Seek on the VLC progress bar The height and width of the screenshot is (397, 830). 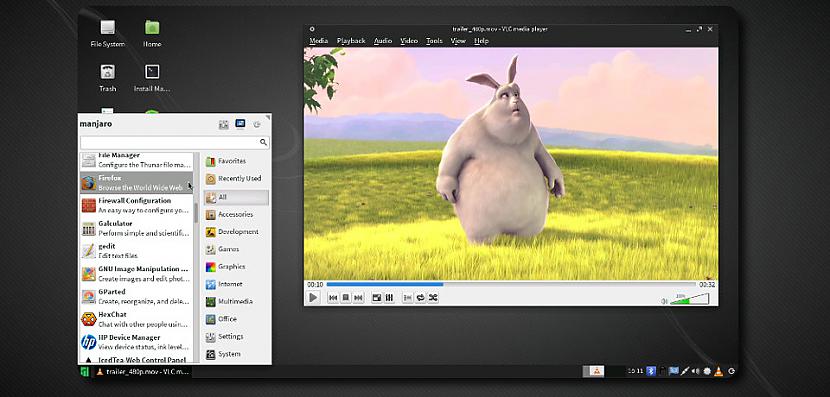(511, 284)
